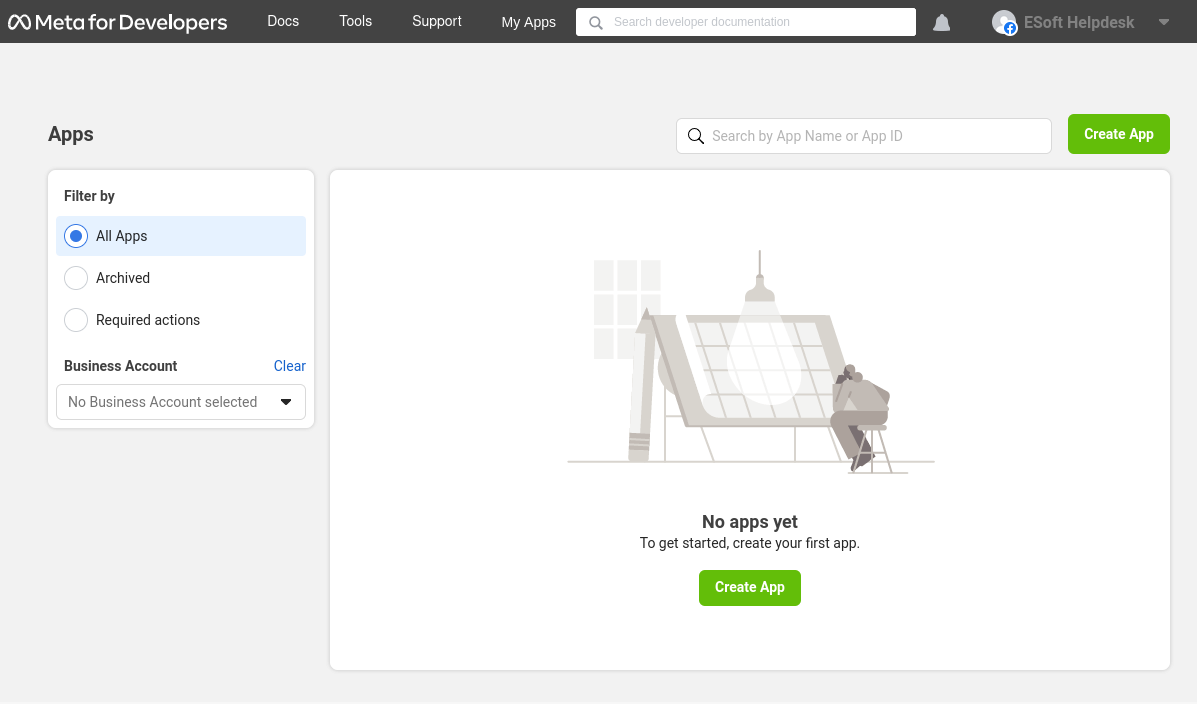Click magnifier icon in documentation search
The image size is (1197, 704).
596,22
